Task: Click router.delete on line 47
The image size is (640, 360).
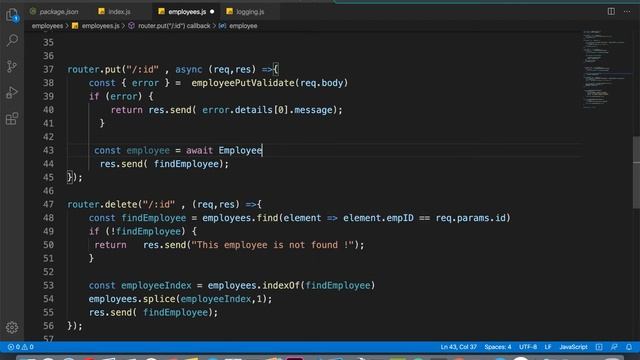Action: pos(102,204)
